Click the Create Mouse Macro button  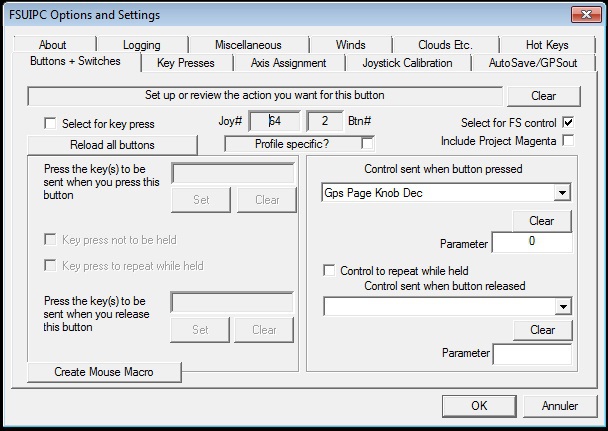pyautogui.click(x=104, y=372)
